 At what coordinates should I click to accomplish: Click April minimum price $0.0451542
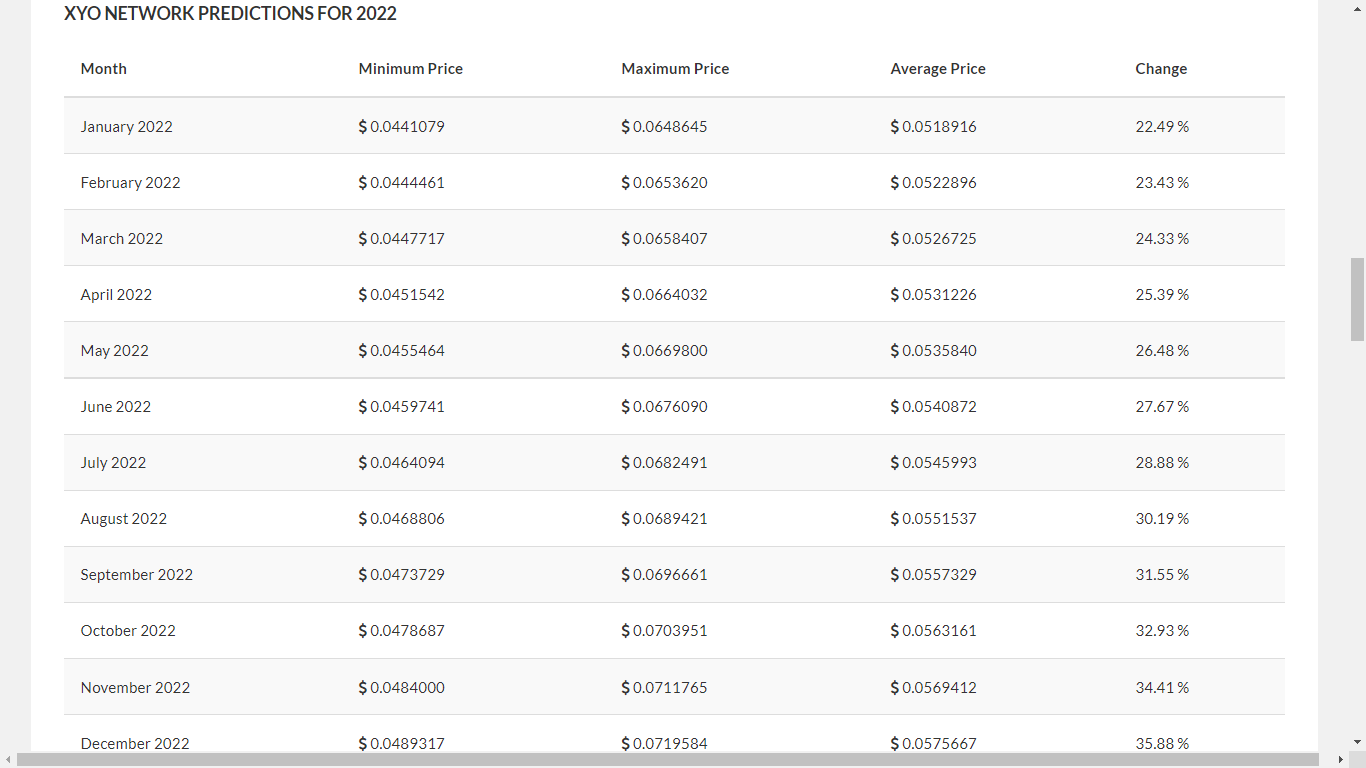[402, 295]
